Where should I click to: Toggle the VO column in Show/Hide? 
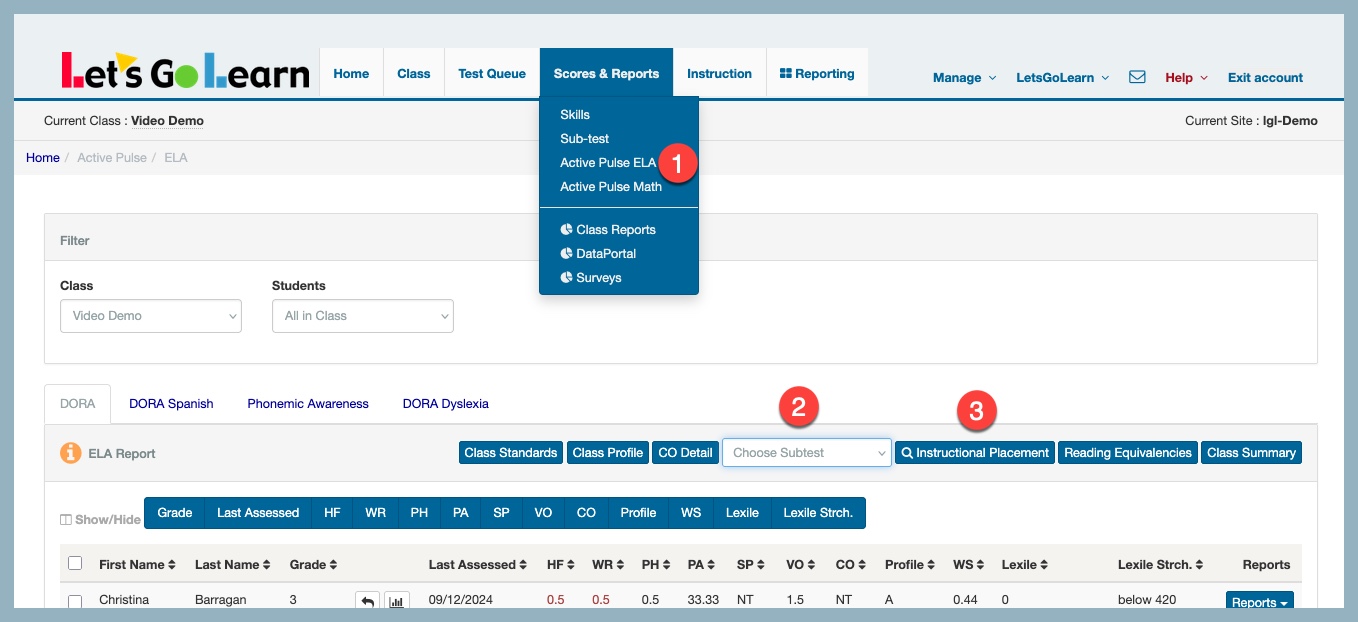pyautogui.click(x=543, y=513)
